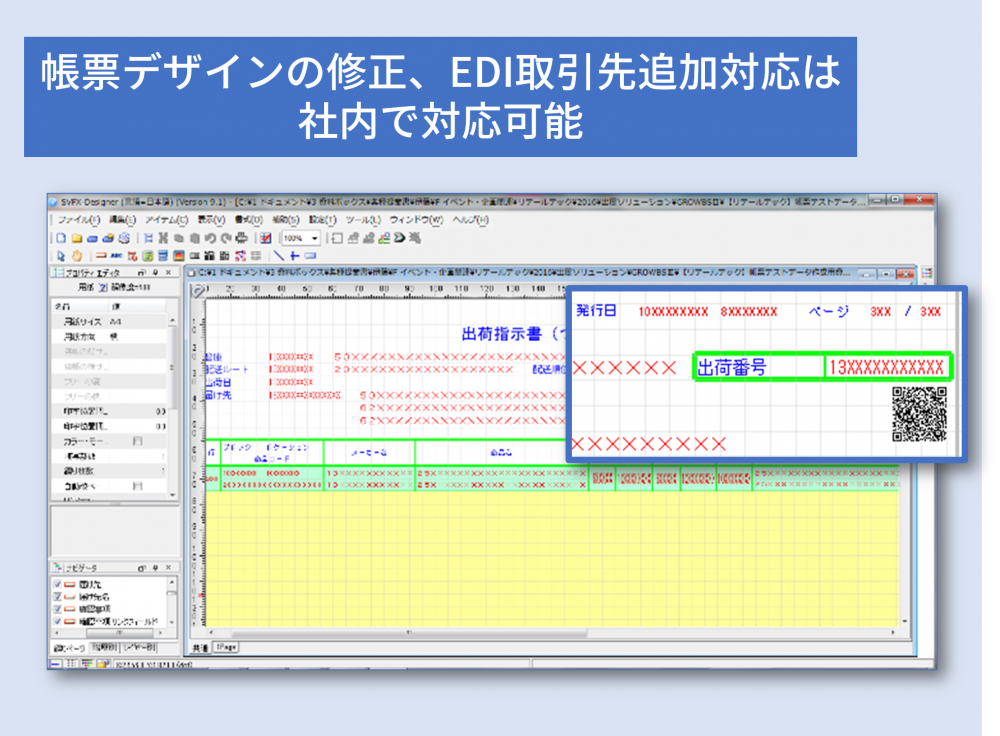Click the 出荷番号 label in magnified inset
This screenshot has height=736, width=1000.
tap(732, 367)
